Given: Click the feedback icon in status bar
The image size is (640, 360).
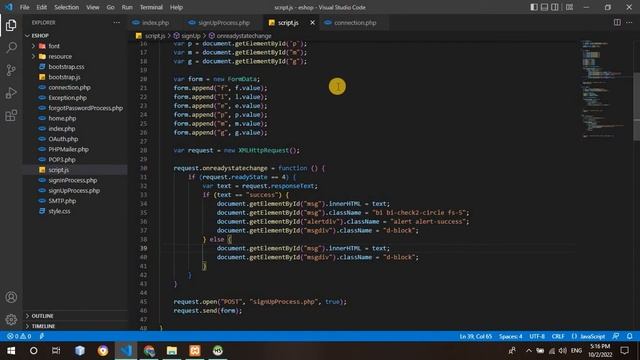Looking at the screenshot, I should click(616, 336).
